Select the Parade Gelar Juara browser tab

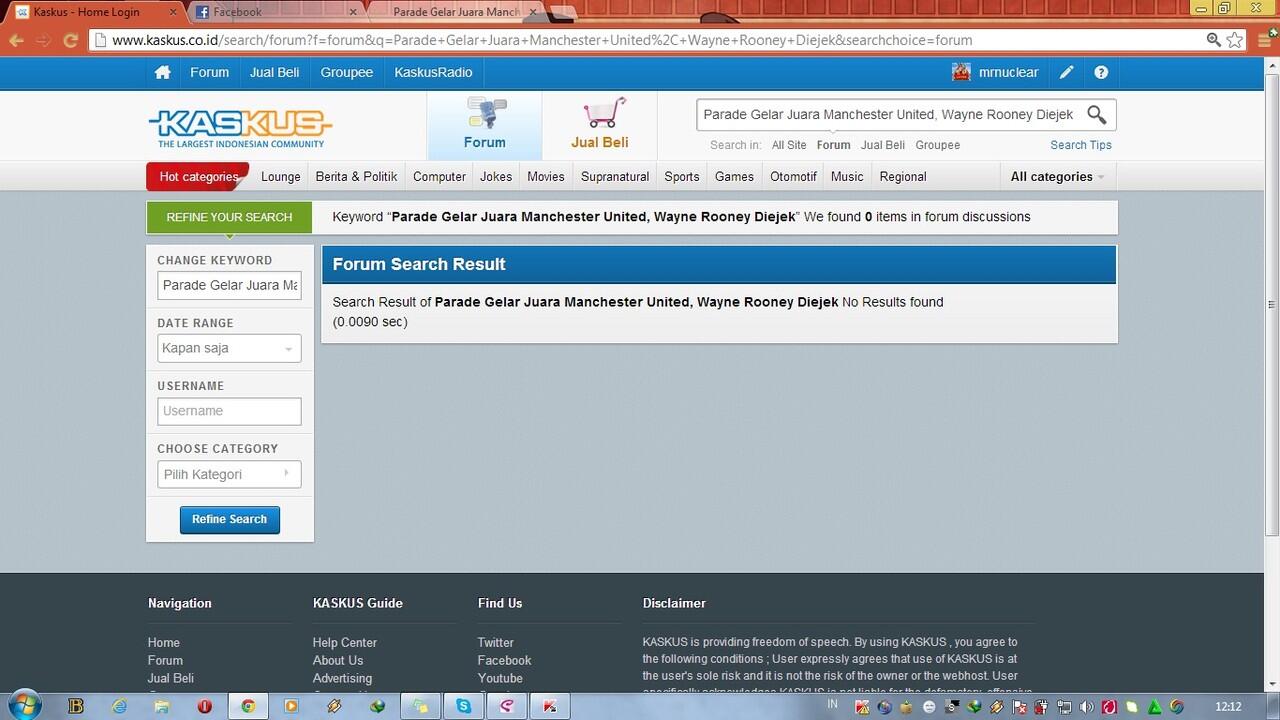[455, 12]
